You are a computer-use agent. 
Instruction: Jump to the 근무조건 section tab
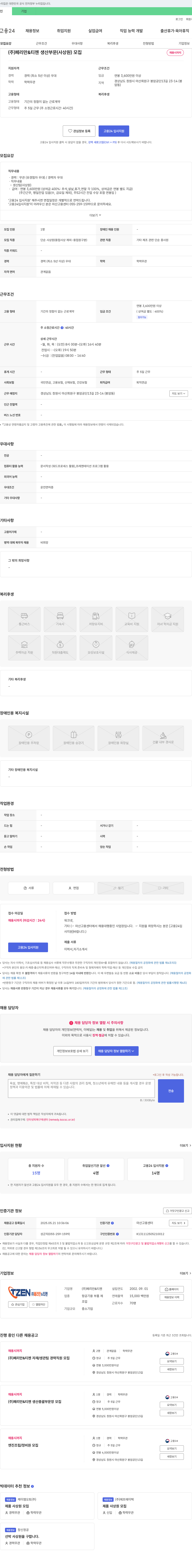coord(41,43)
